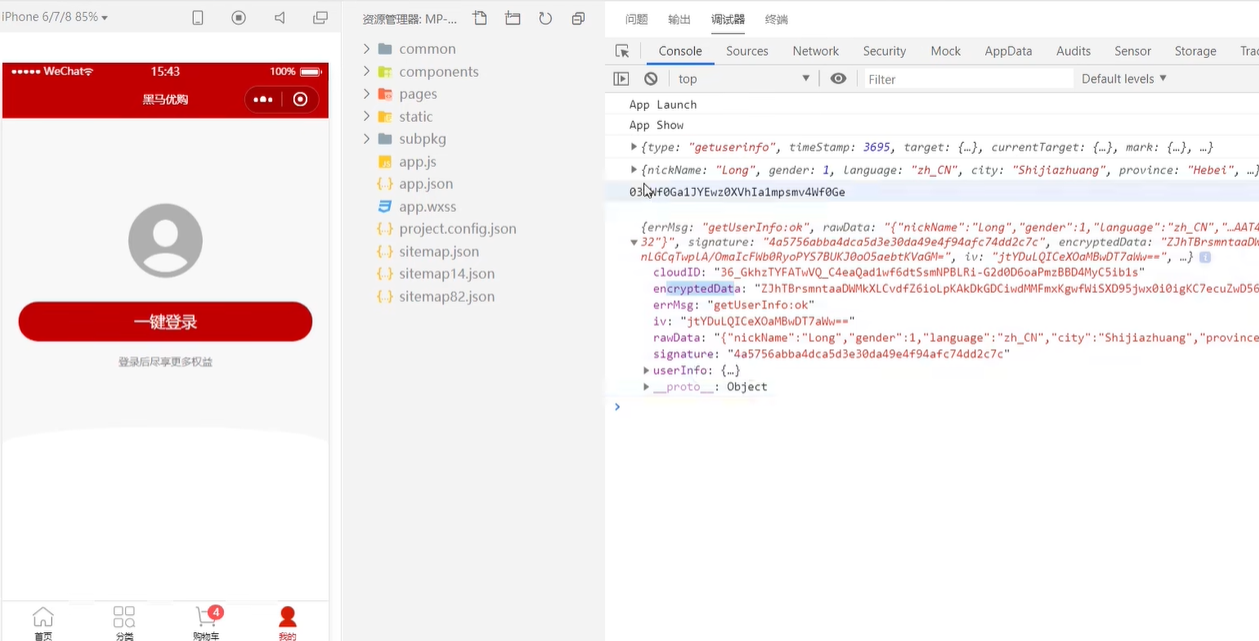1259x641 pixels.
Task: Select the Mock tab
Action: 945,51
